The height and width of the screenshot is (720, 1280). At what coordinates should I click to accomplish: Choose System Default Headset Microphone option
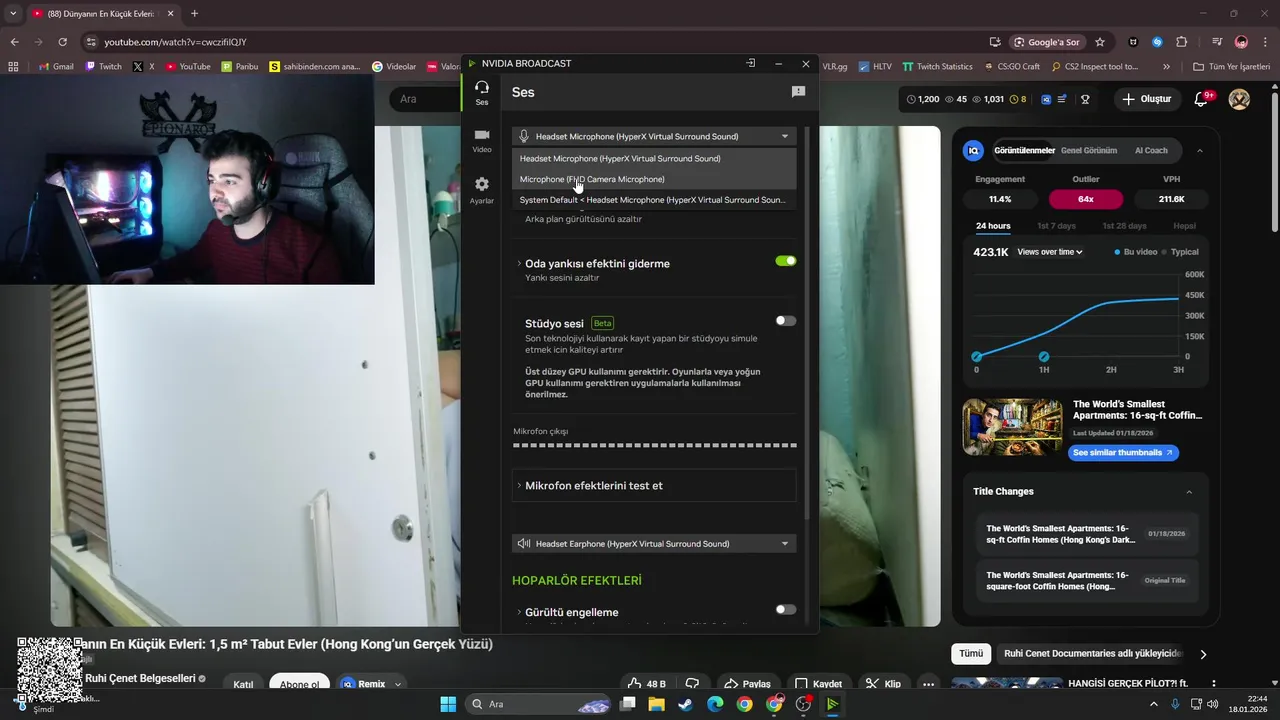pos(654,200)
